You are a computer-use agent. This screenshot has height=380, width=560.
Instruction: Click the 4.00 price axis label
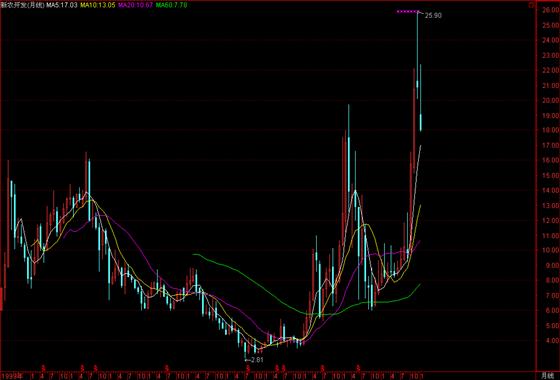tap(550, 340)
